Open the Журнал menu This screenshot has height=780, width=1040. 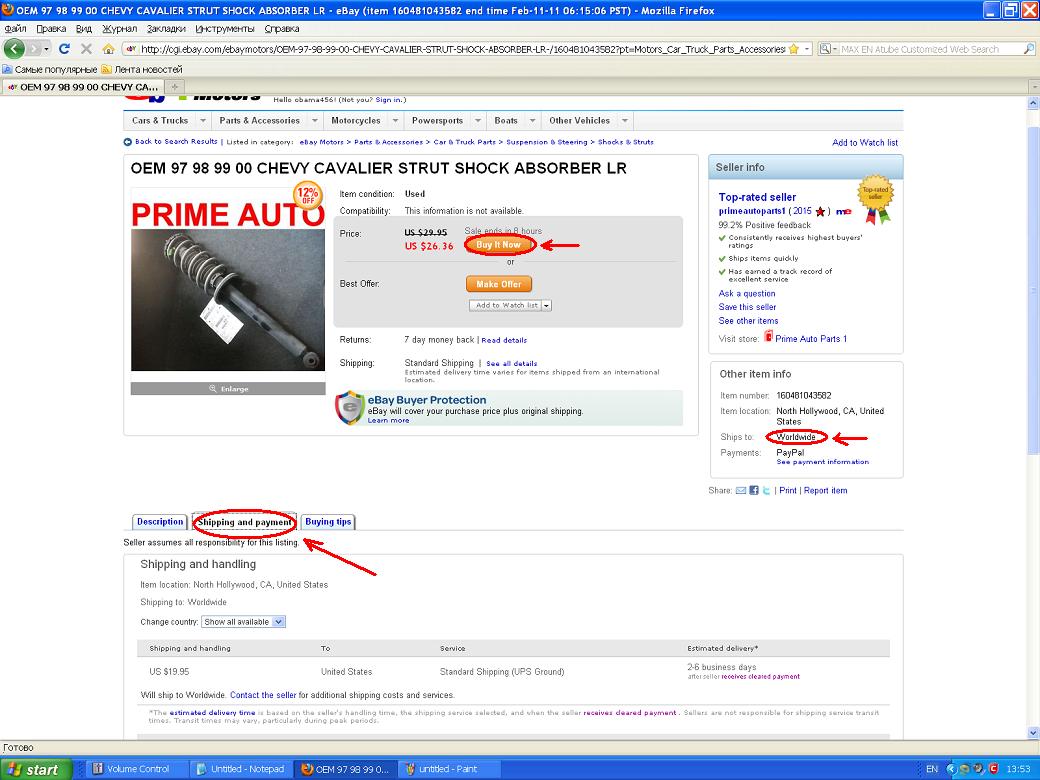119,29
